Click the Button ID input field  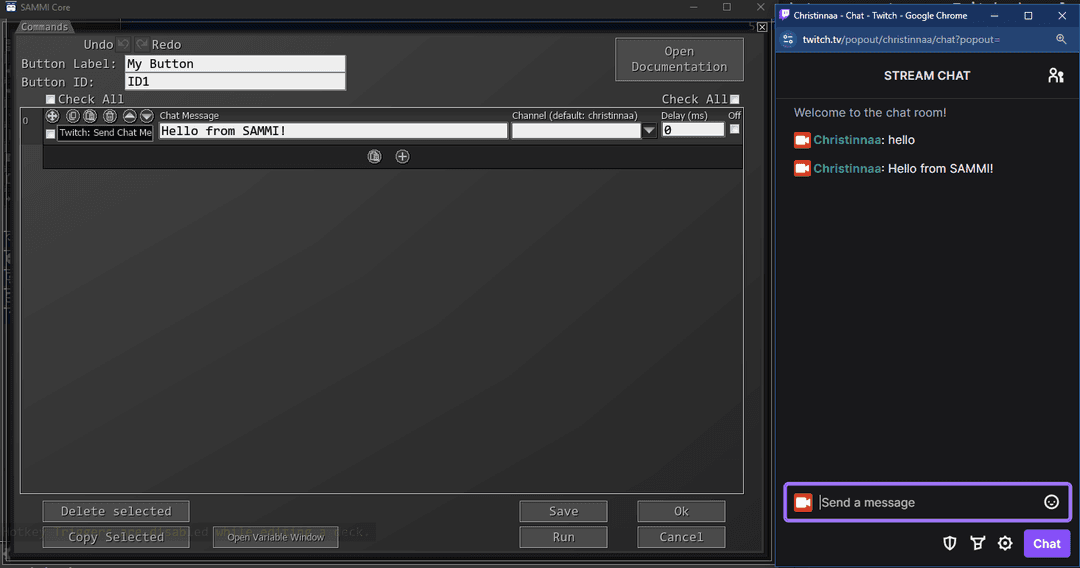(235, 81)
